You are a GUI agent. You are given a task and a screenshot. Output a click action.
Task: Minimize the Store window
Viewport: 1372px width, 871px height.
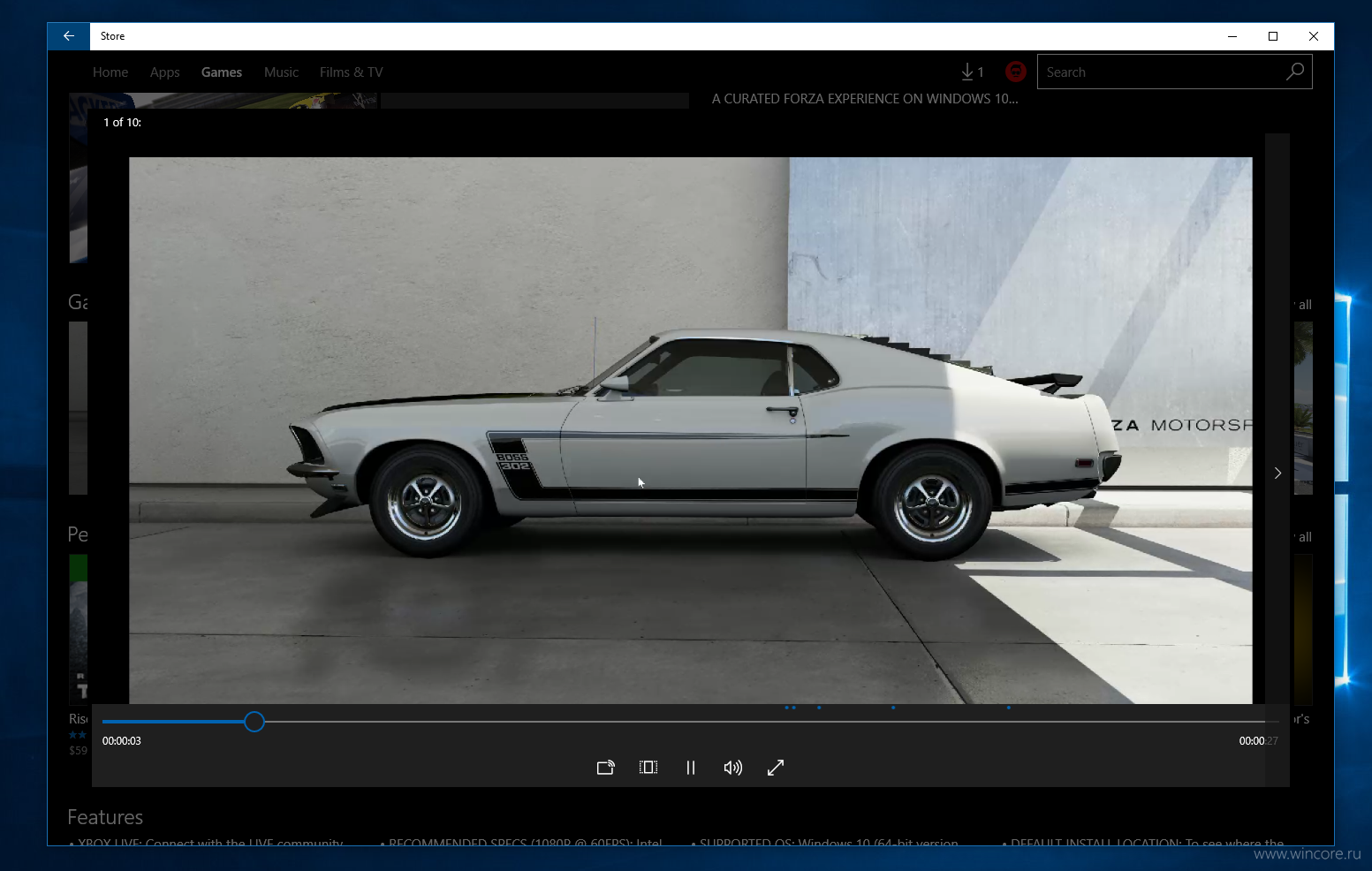pyautogui.click(x=1232, y=36)
